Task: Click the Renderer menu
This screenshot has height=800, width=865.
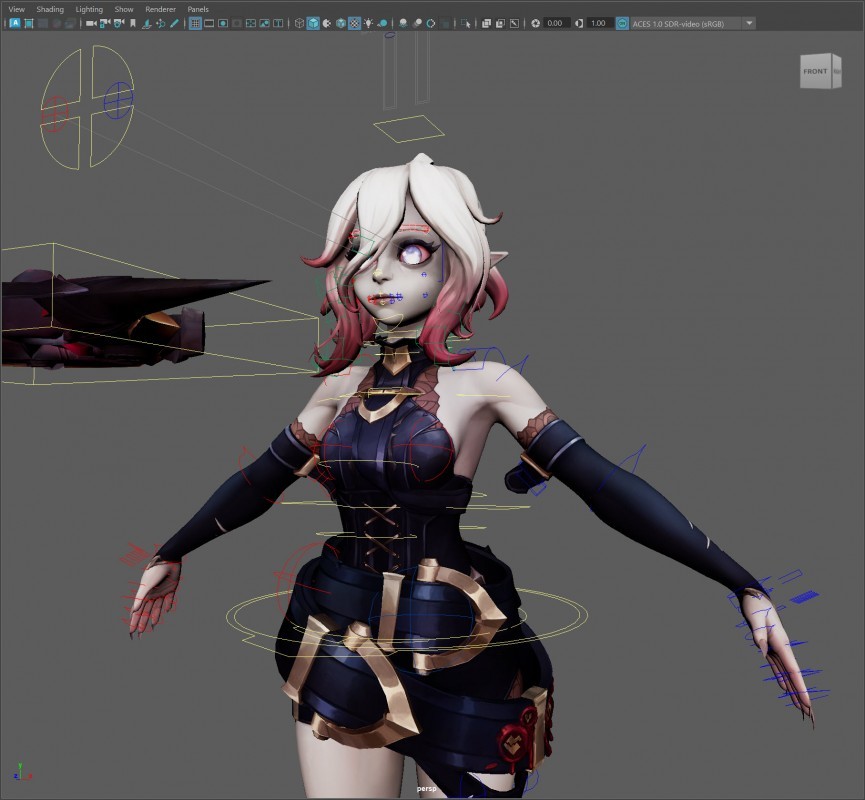Action: pyautogui.click(x=160, y=9)
